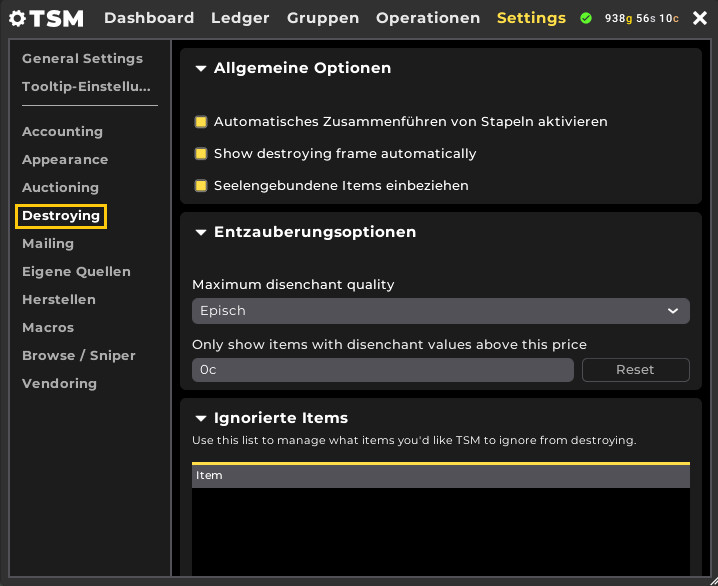
Task: Click the TSM gear logo icon
Action: [x=17, y=19]
